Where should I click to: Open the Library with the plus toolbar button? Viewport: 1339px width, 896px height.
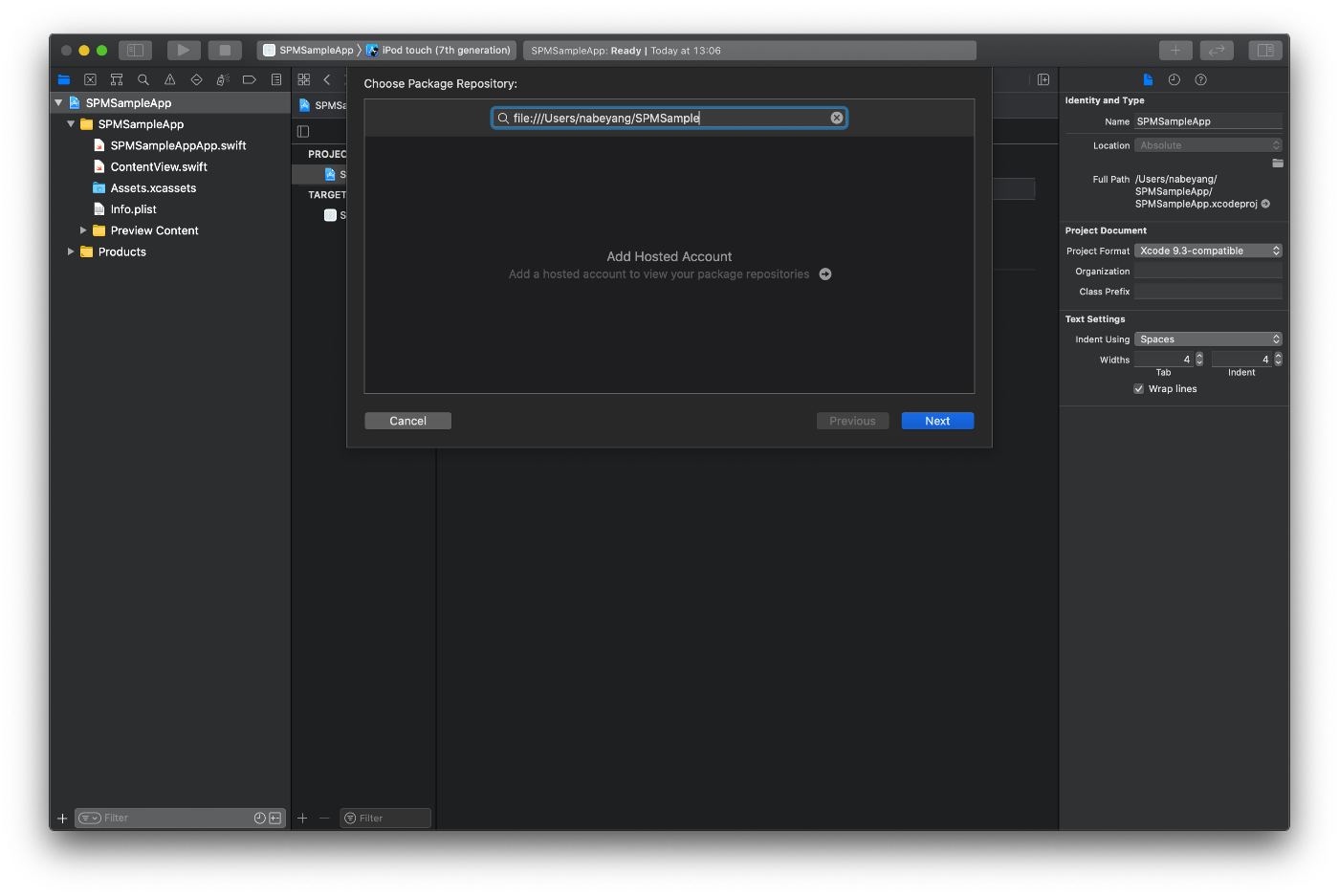(1175, 50)
